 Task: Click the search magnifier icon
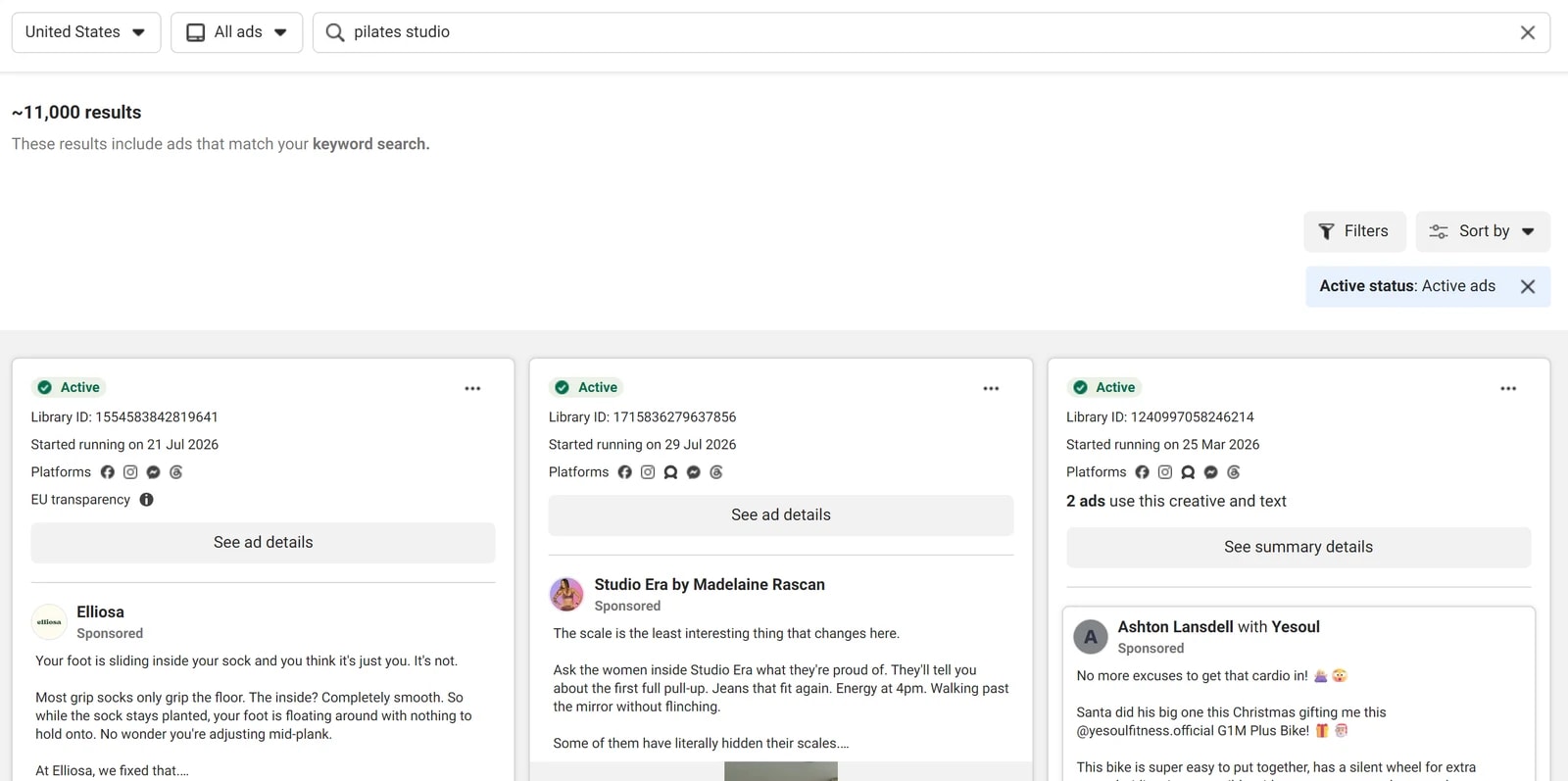pyautogui.click(x=335, y=32)
